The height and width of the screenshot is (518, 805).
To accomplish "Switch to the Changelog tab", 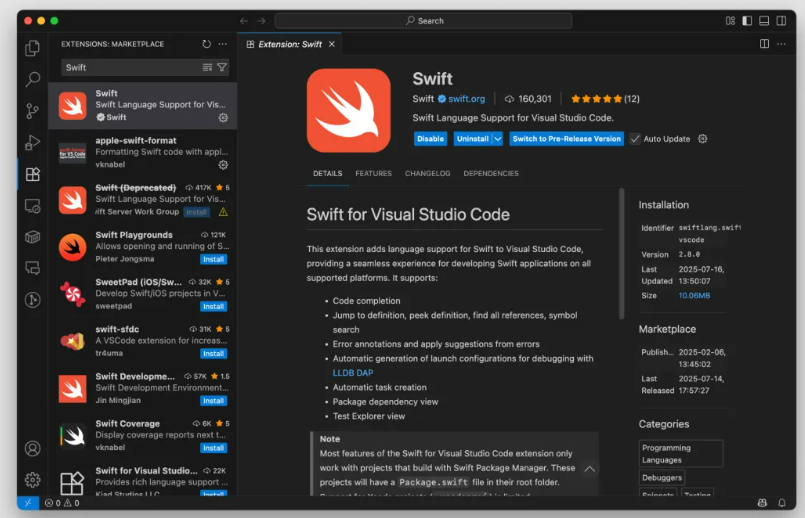I will [427, 174].
